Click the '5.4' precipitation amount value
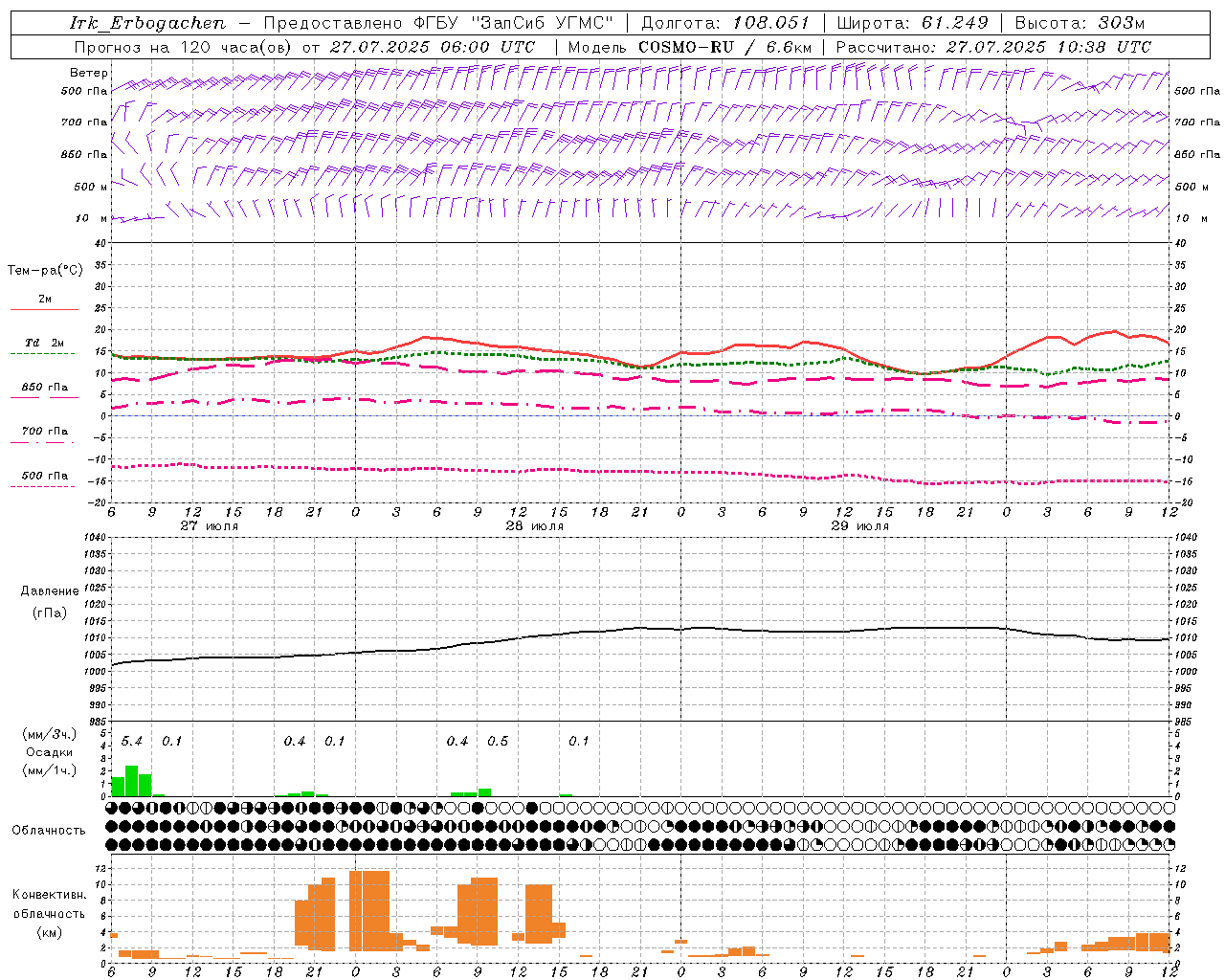The height and width of the screenshot is (980, 1225). pos(132,742)
